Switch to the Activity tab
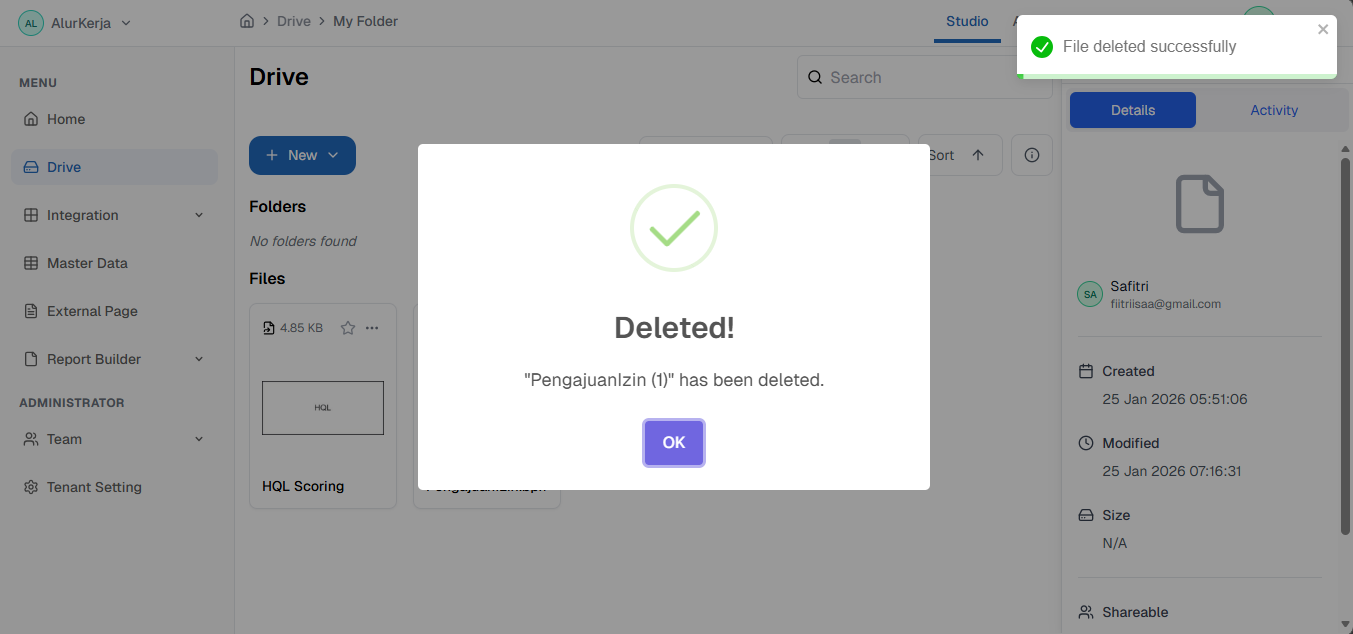This screenshot has width=1353, height=634. 1273,110
